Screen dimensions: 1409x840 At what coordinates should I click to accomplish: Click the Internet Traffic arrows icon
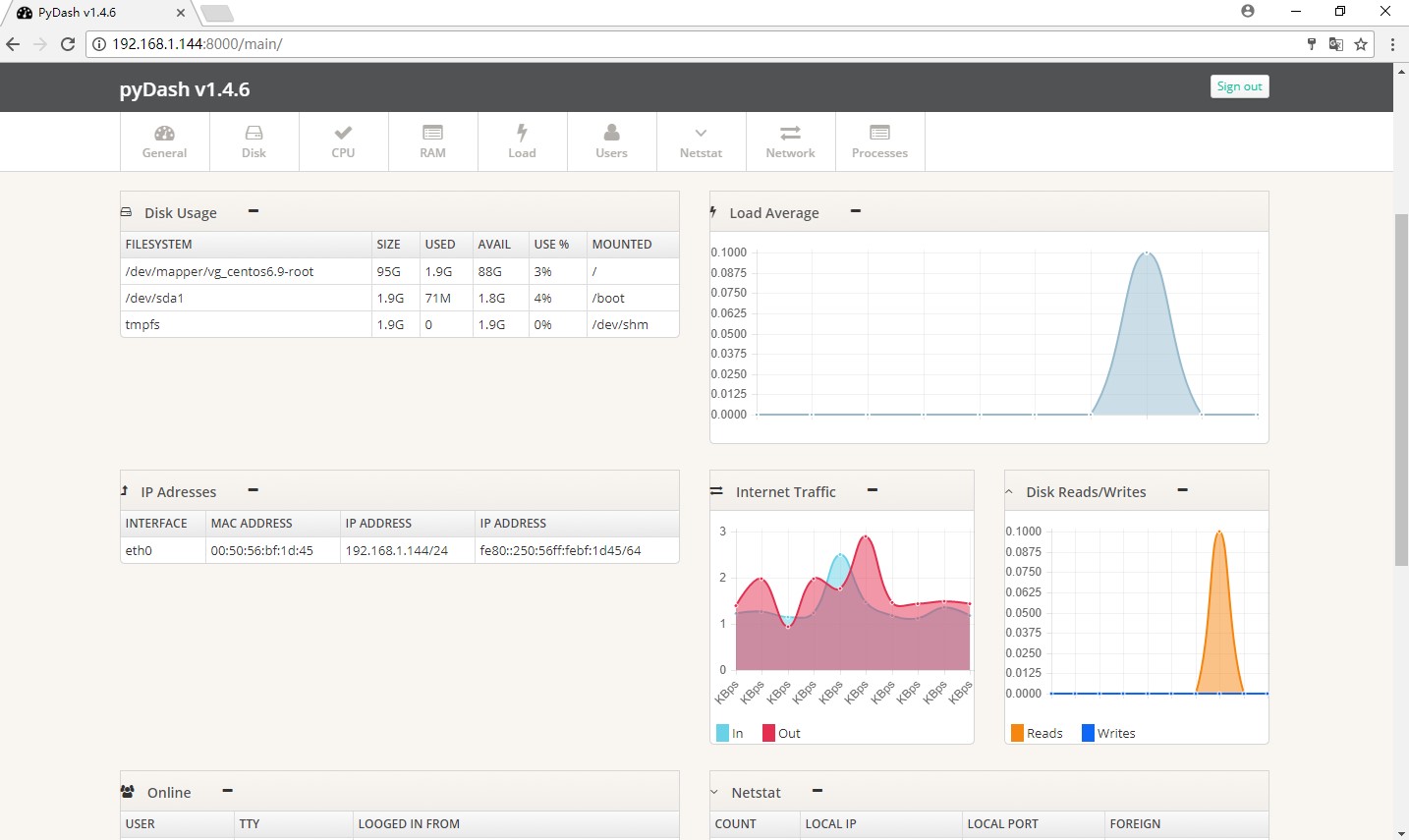[716, 491]
